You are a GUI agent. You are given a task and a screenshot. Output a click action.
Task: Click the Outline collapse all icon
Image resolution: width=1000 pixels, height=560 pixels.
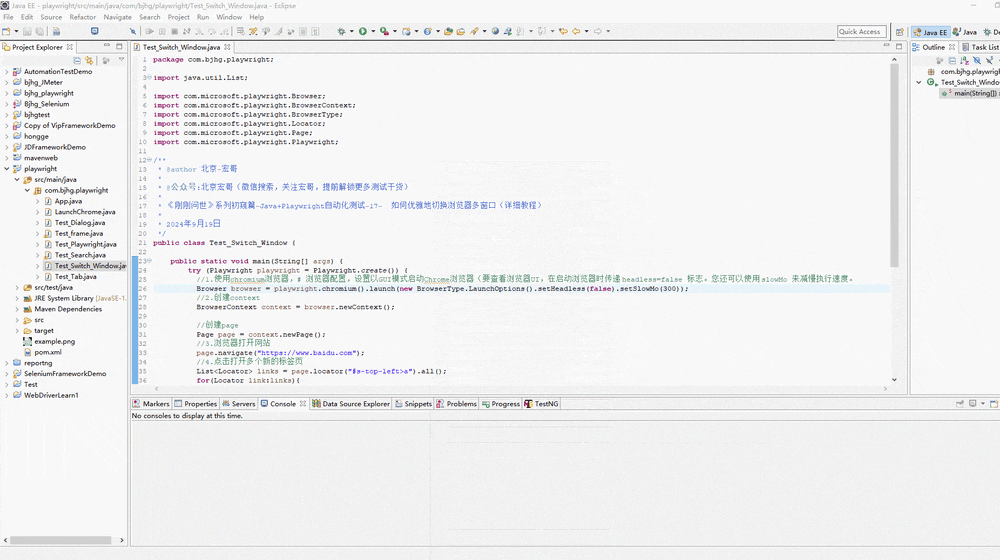click(x=952, y=61)
